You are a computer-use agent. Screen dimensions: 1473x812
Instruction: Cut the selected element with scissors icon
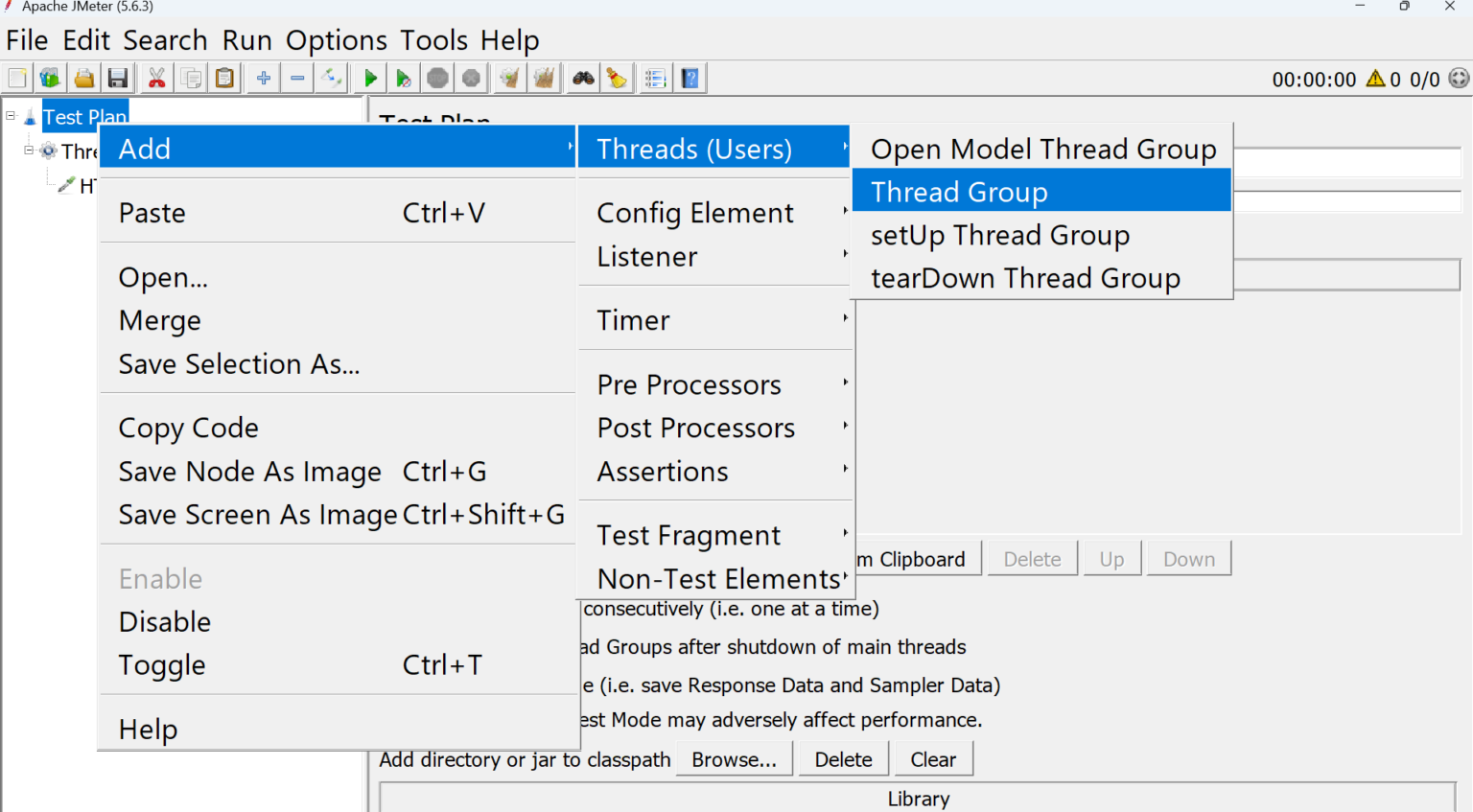(156, 78)
